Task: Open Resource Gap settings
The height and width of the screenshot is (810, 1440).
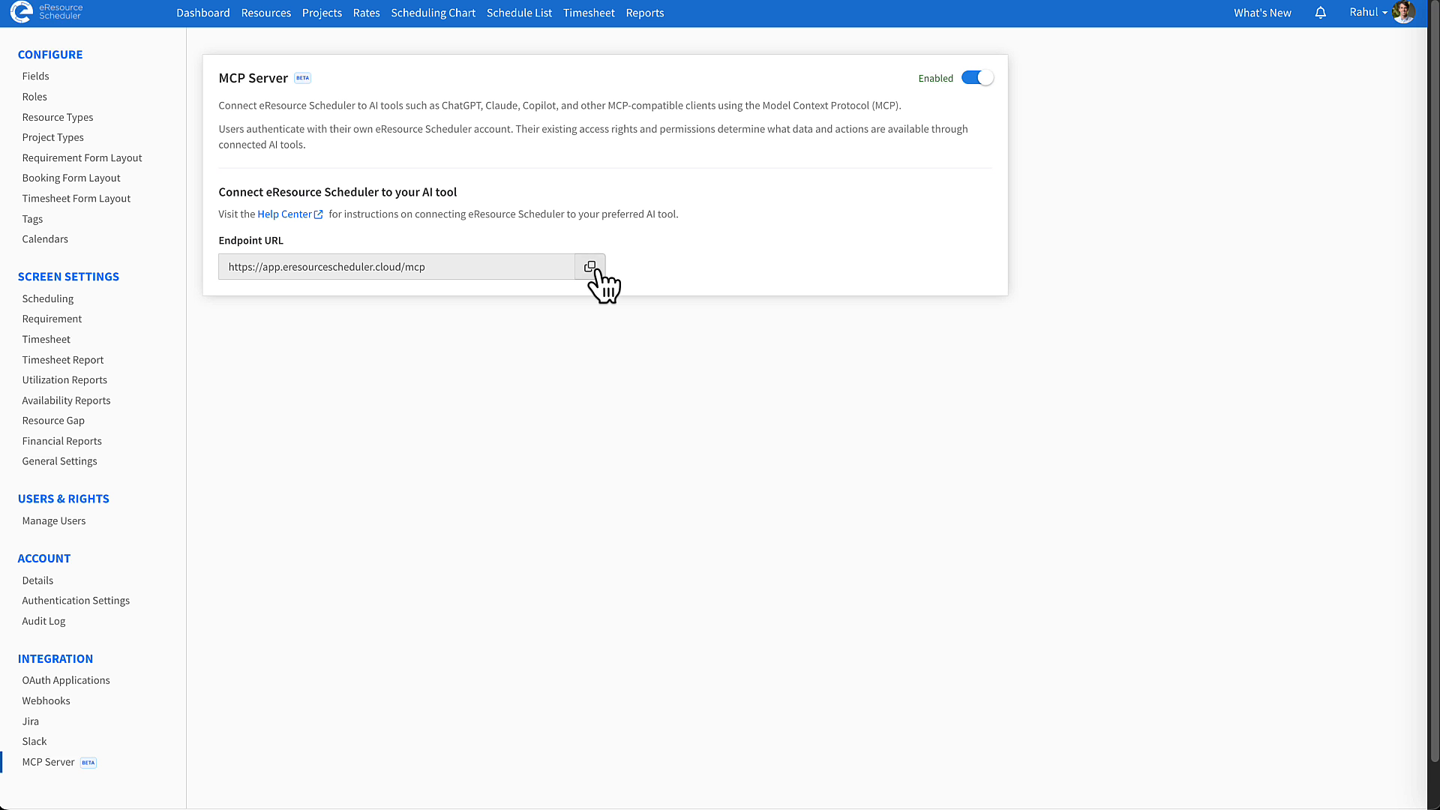Action: click(x=54, y=421)
